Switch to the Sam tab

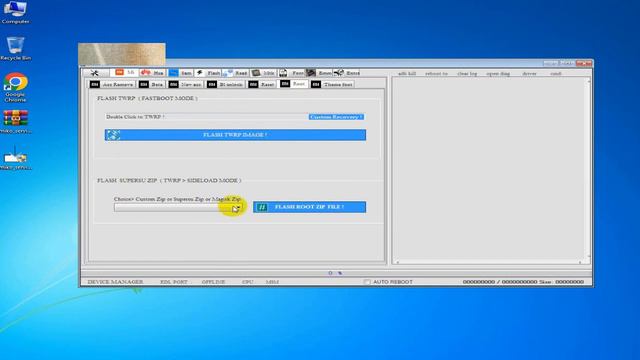tap(180, 73)
